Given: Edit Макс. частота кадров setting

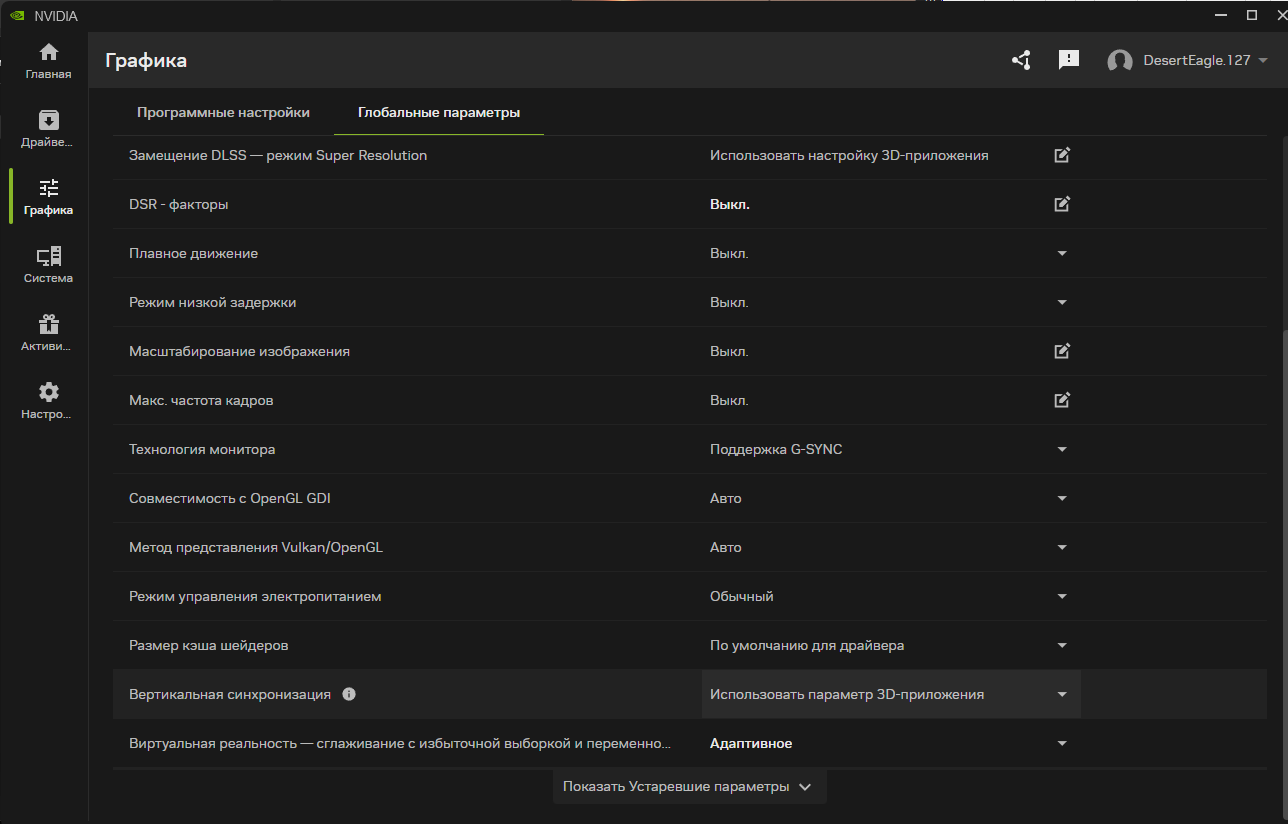Looking at the screenshot, I should coord(1062,400).
